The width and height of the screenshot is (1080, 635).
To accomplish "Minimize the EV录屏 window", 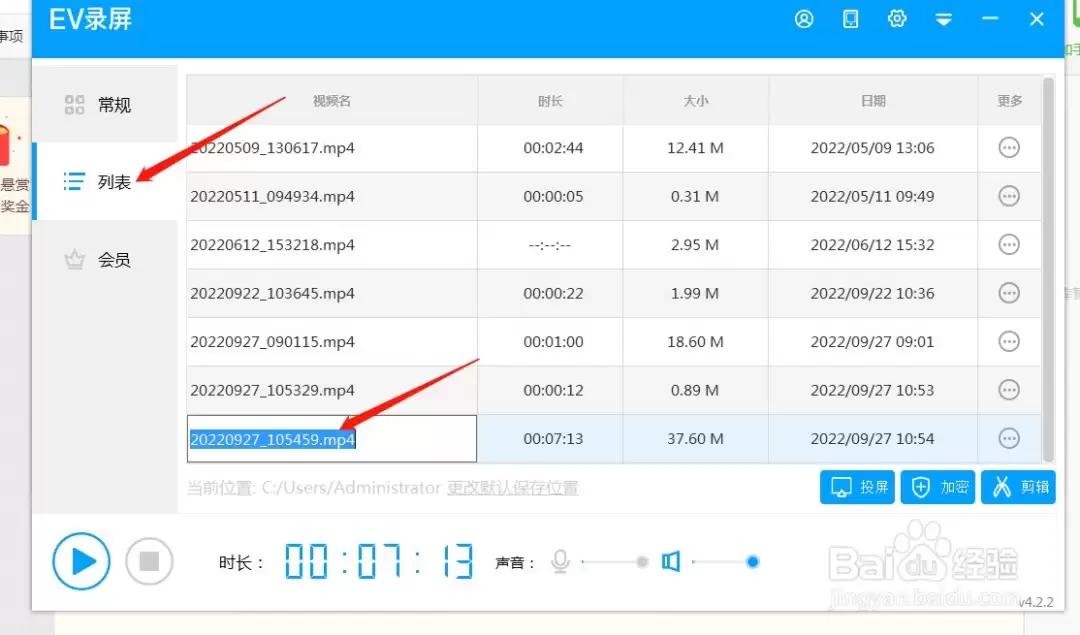I will pos(990,19).
